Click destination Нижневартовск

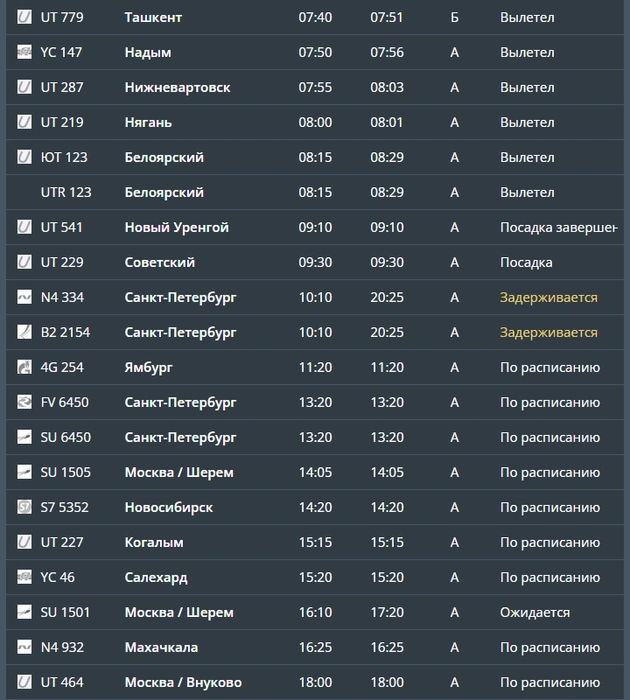(177, 87)
